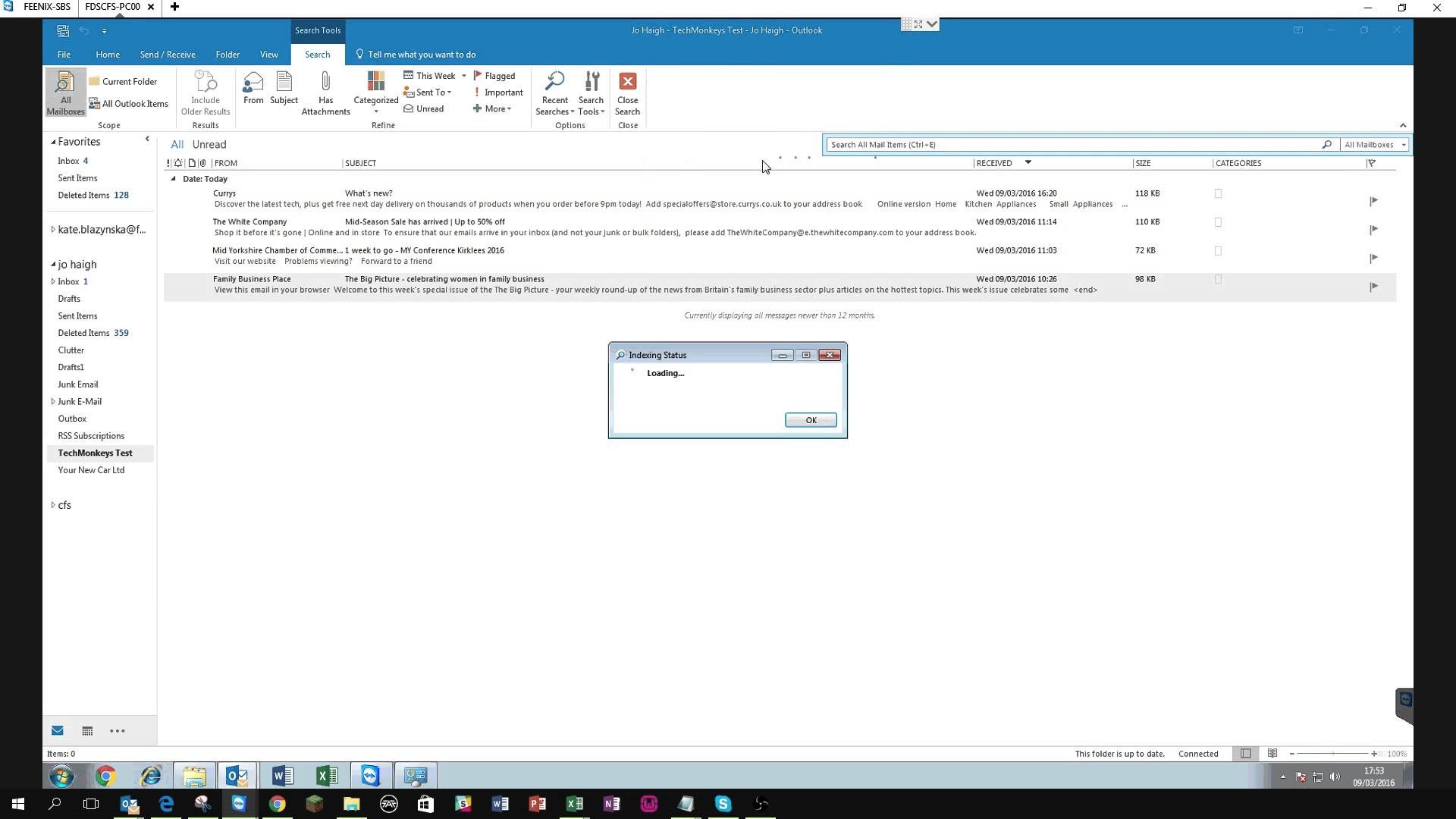Switch to Calendar using navigation bar icon
1456x819 pixels.
tap(87, 730)
